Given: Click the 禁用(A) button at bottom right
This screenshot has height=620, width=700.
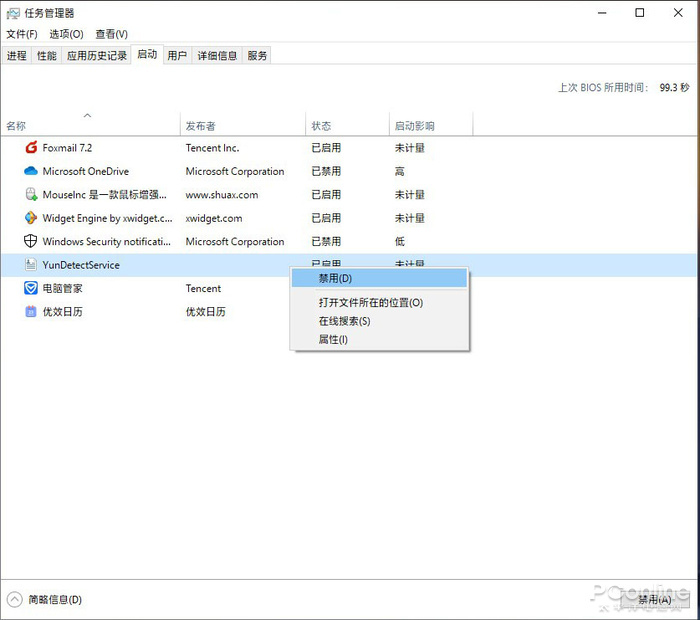Looking at the screenshot, I should 654,600.
